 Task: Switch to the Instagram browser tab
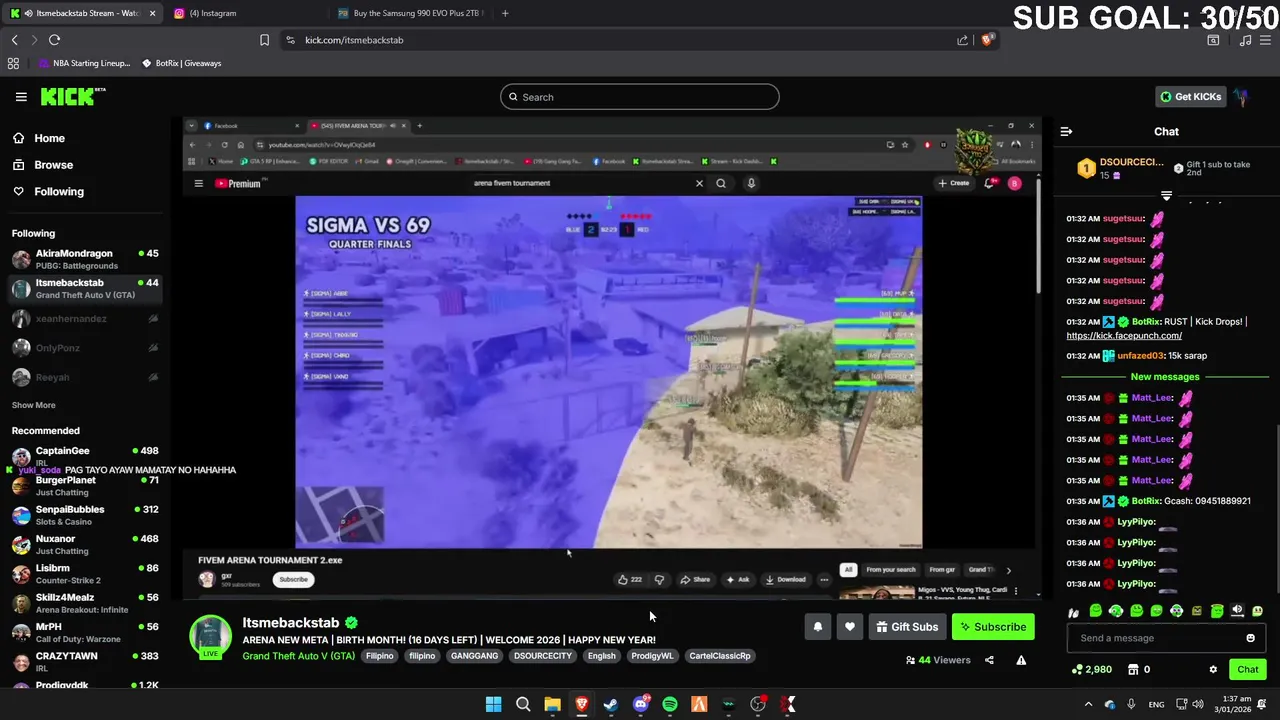(244, 13)
